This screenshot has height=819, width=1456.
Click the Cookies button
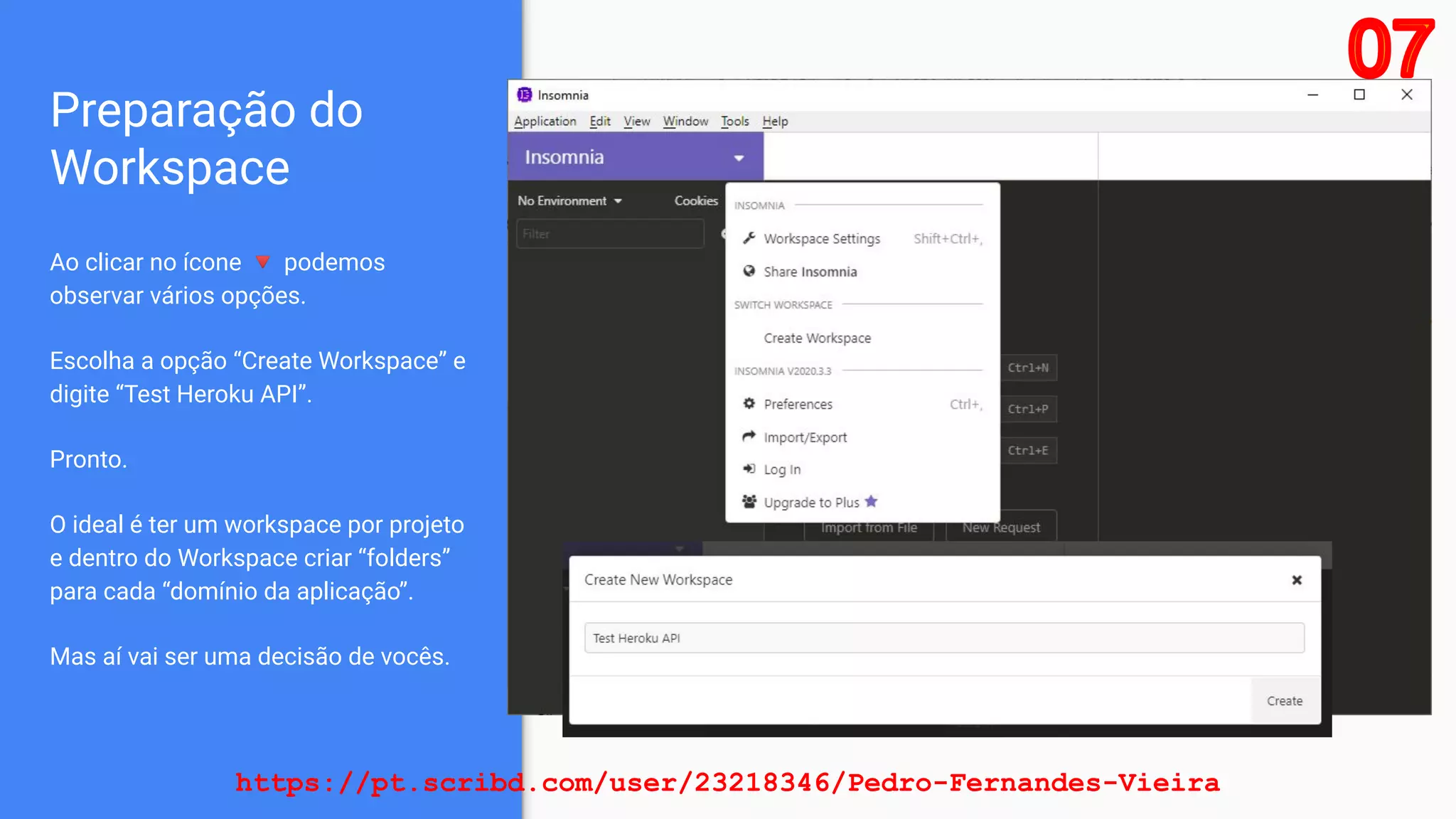[696, 201]
